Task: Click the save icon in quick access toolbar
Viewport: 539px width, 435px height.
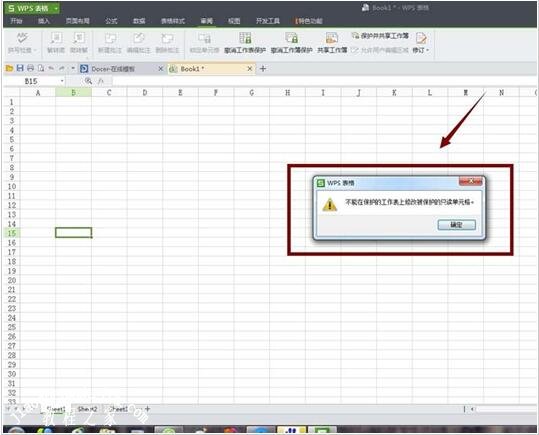Action: [20, 68]
